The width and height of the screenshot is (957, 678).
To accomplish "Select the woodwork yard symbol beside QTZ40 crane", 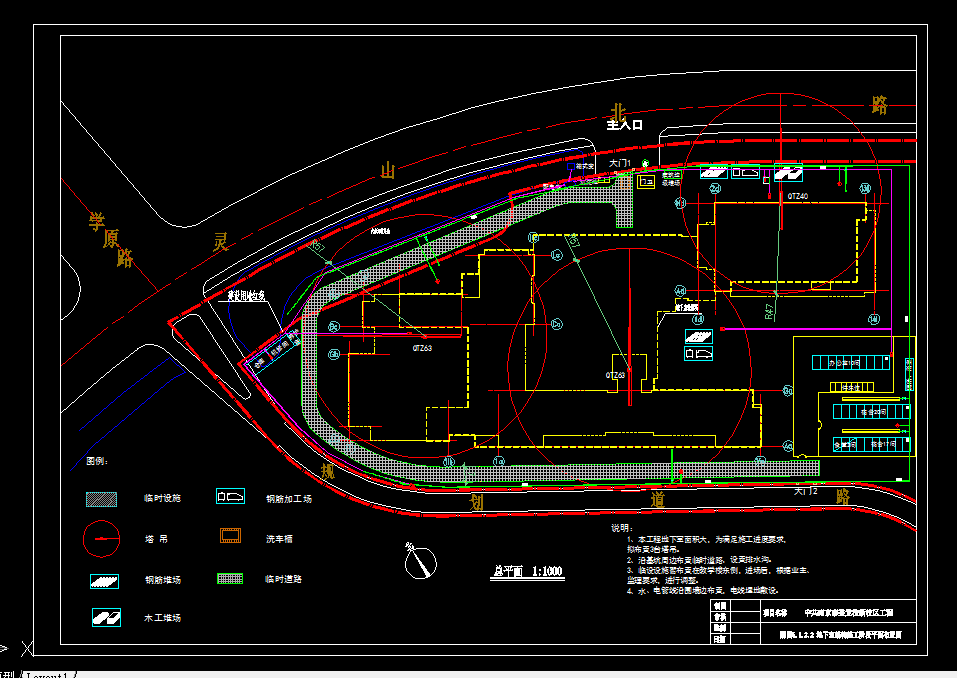I will (788, 174).
